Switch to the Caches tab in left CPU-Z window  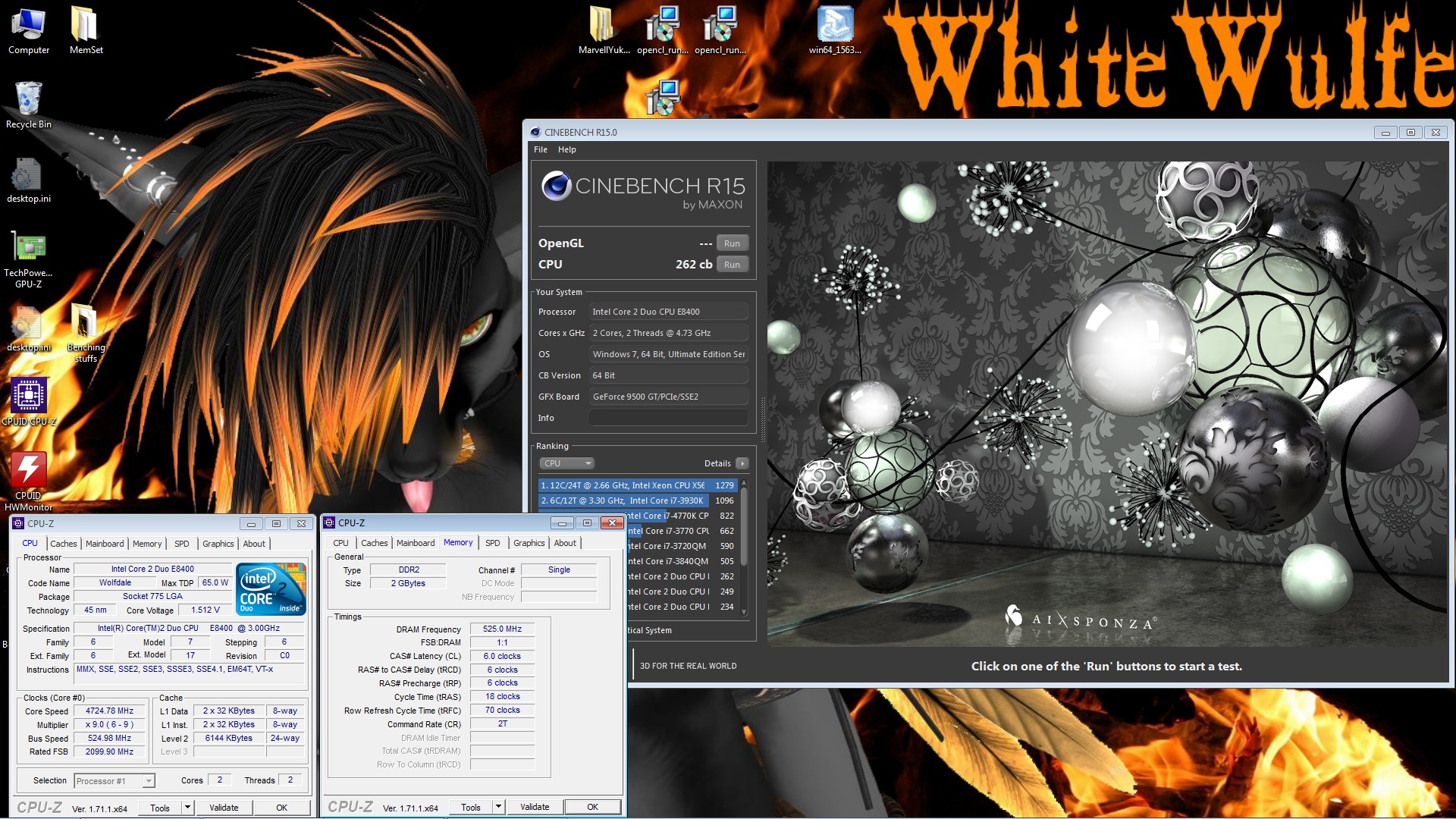coord(64,544)
